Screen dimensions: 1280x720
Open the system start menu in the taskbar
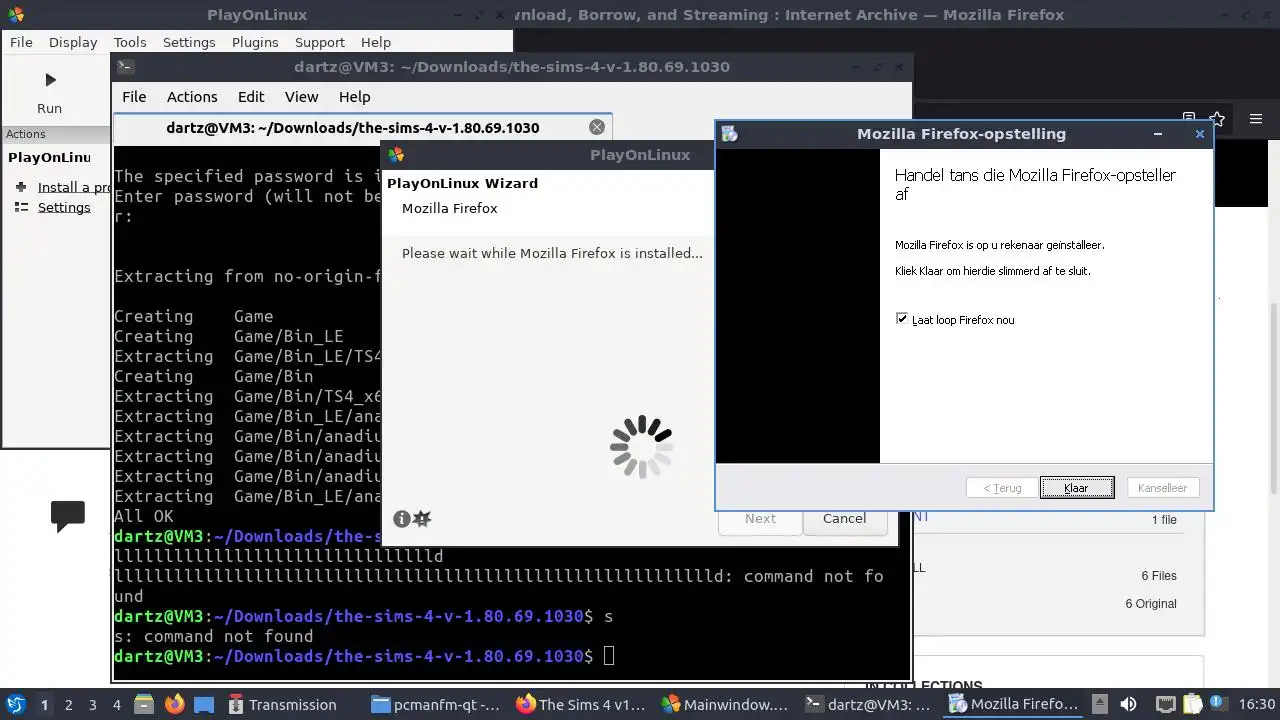15,704
